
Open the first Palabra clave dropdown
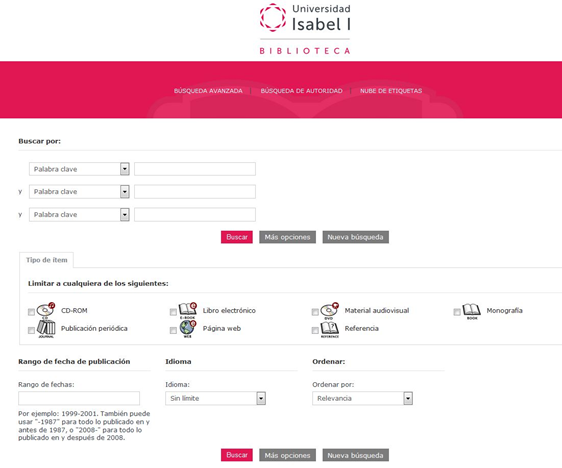point(79,169)
